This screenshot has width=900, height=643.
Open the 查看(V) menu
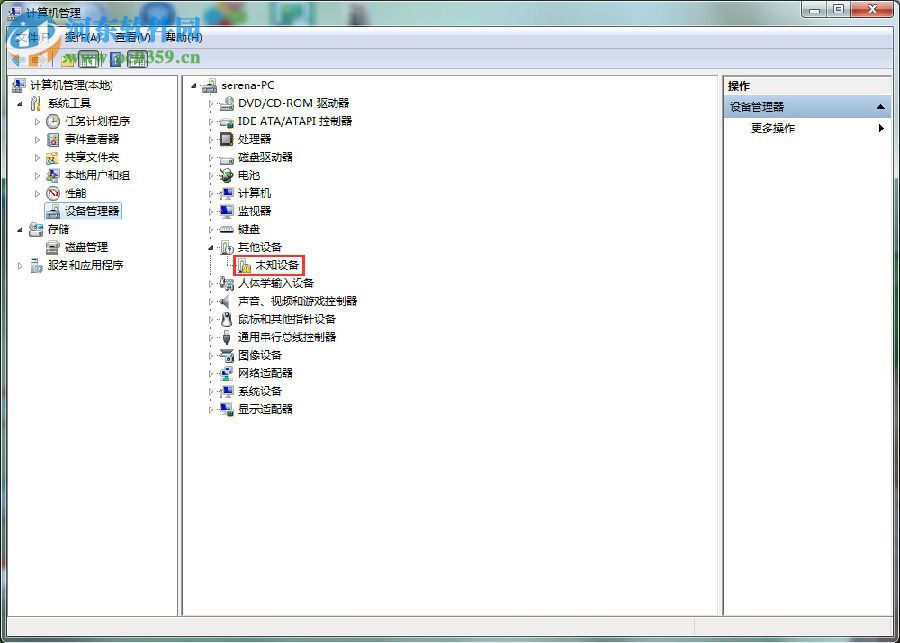(133, 37)
